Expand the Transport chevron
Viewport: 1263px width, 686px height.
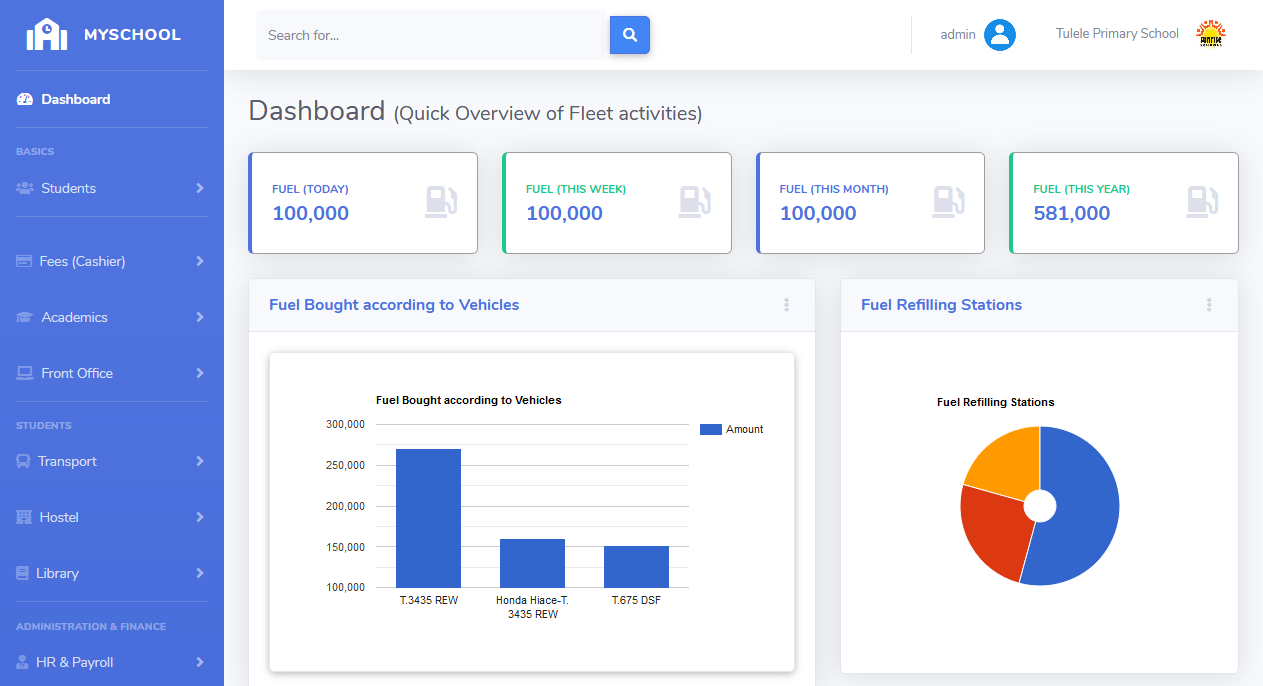(x=200, y=461)
